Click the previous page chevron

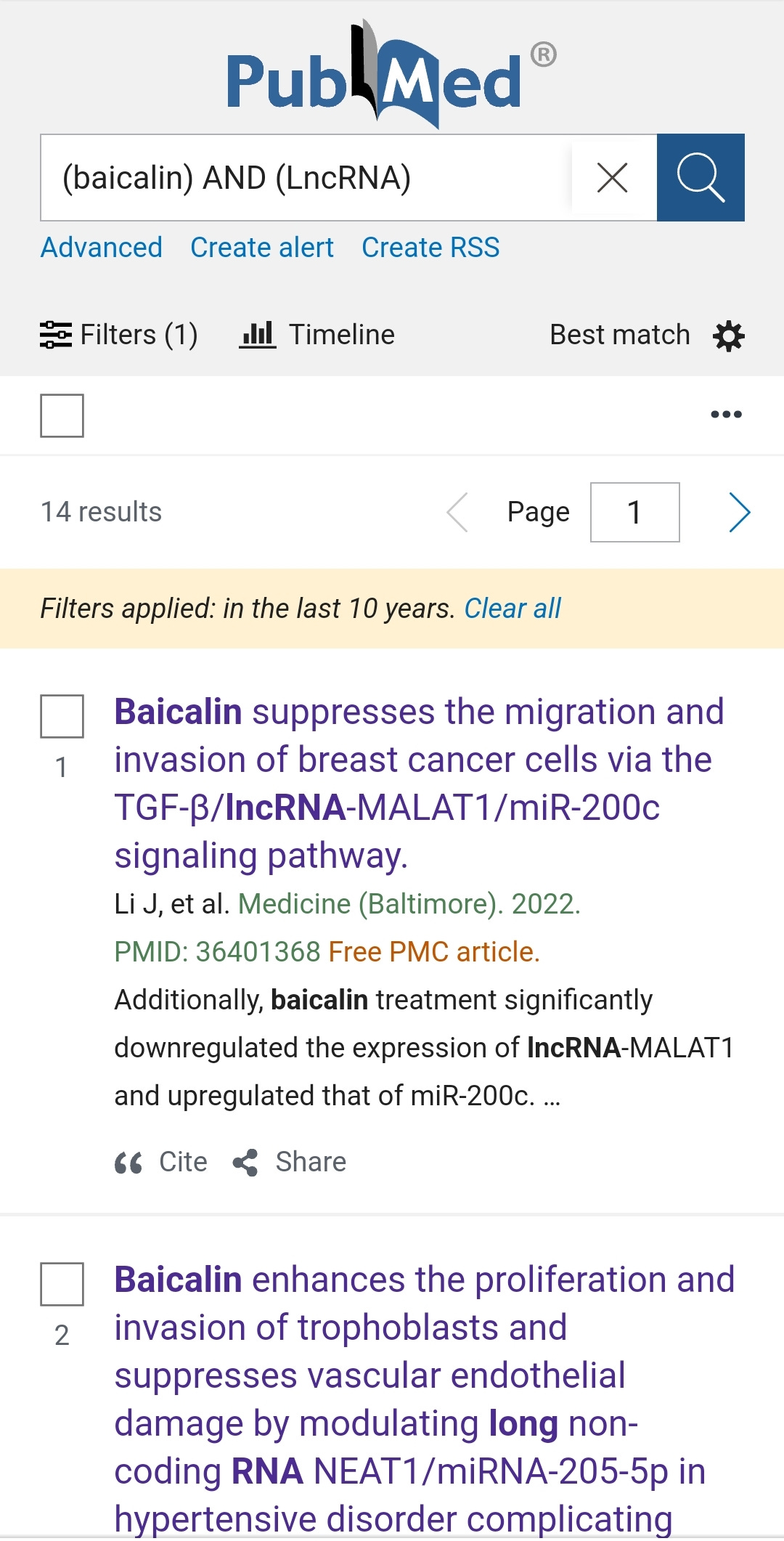coord(457,512)
